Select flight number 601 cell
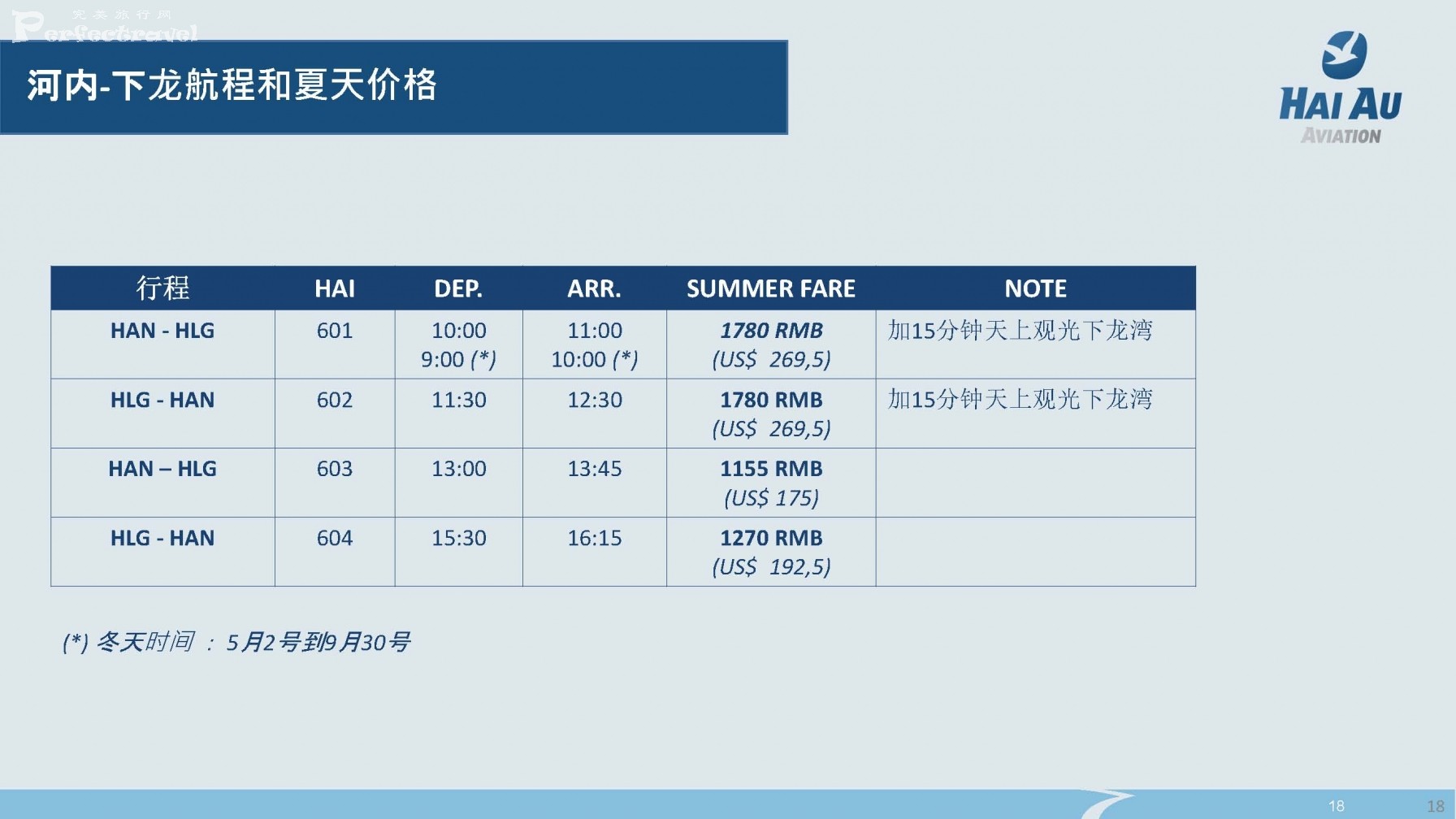This screenshot has width=1456, height=819. click(335, 344)
